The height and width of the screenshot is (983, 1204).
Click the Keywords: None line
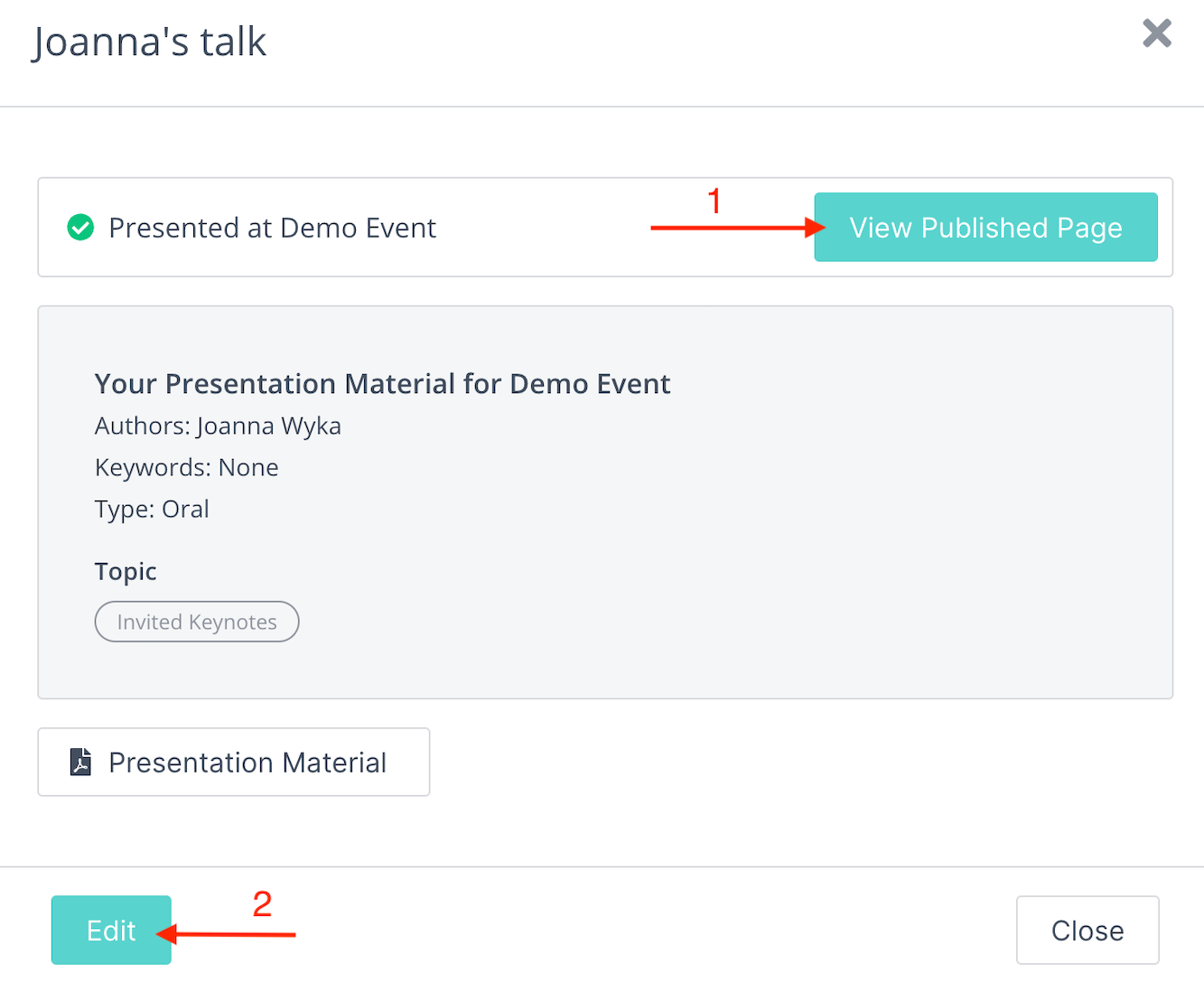187,467
